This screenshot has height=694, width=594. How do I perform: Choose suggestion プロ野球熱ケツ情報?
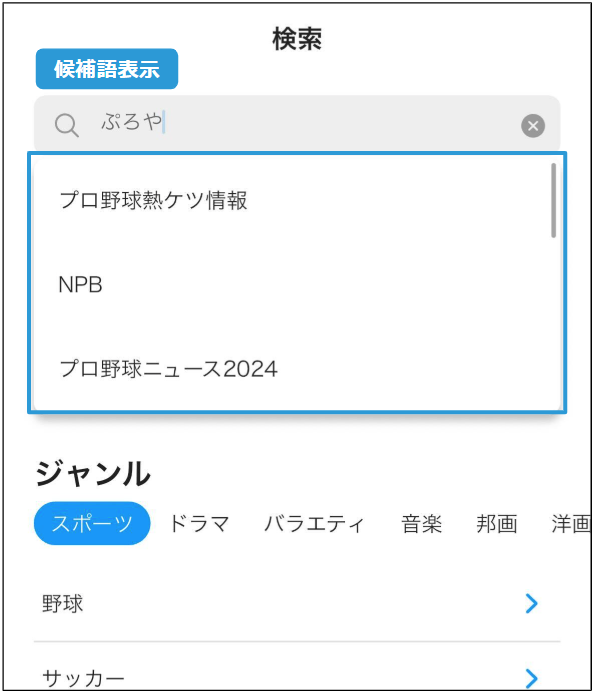coord(153,200)
